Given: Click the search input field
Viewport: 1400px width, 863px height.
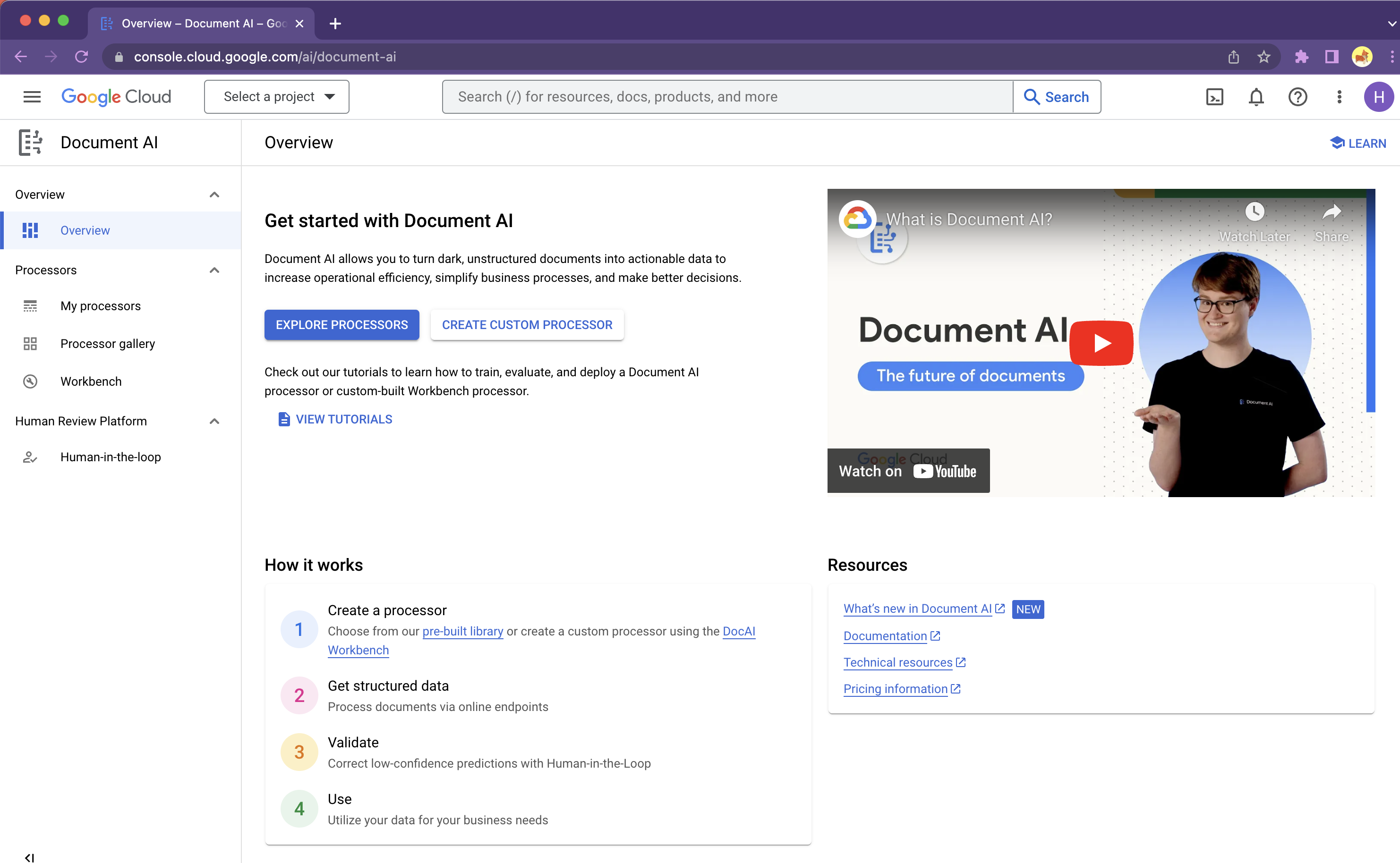Looking at the screenshot, I should [727, 97].
